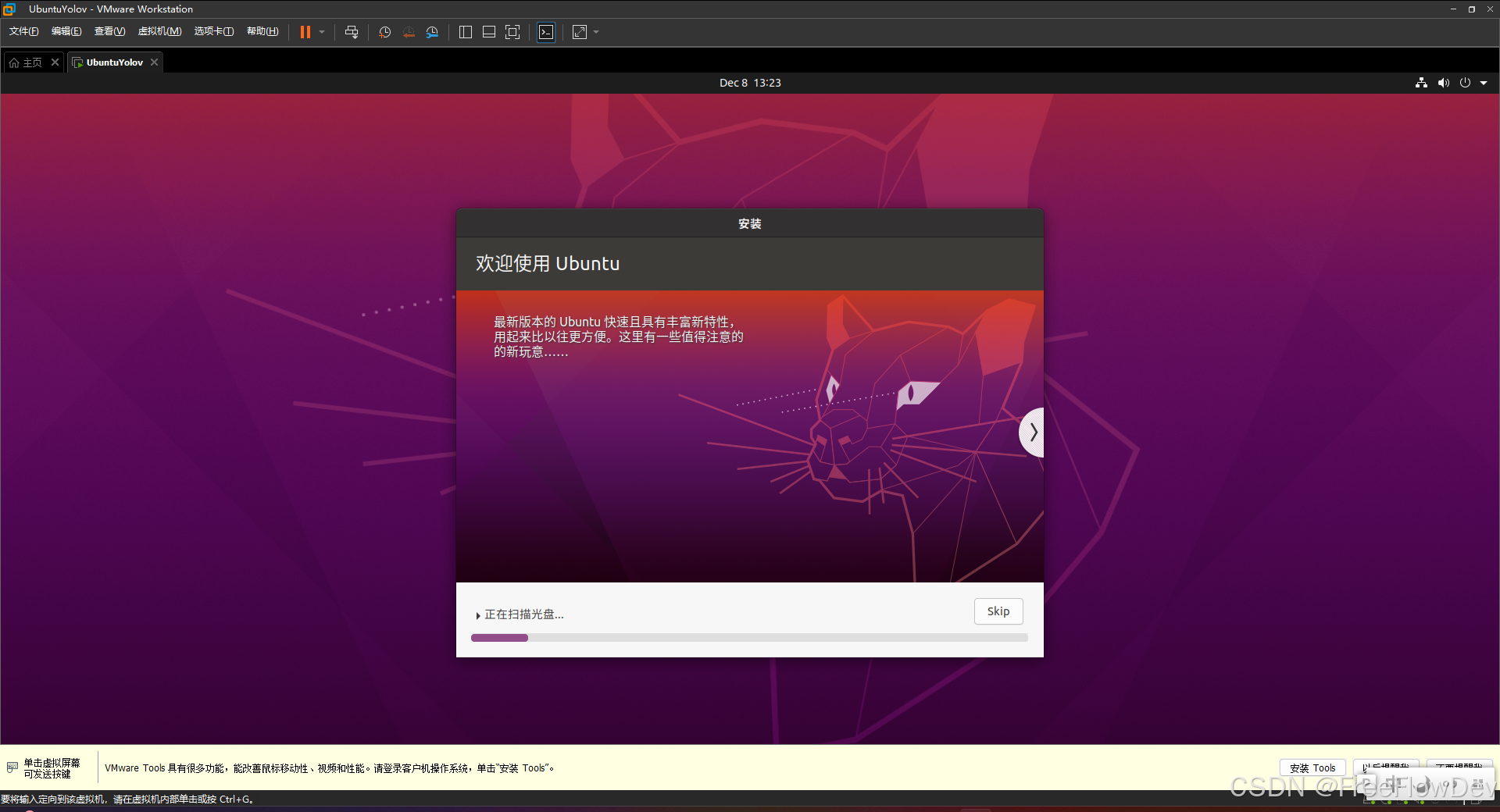This screenshot has width=1500, height=812.
Task: Open the 虚拟机 menu
Action: [x=159, y=31]
